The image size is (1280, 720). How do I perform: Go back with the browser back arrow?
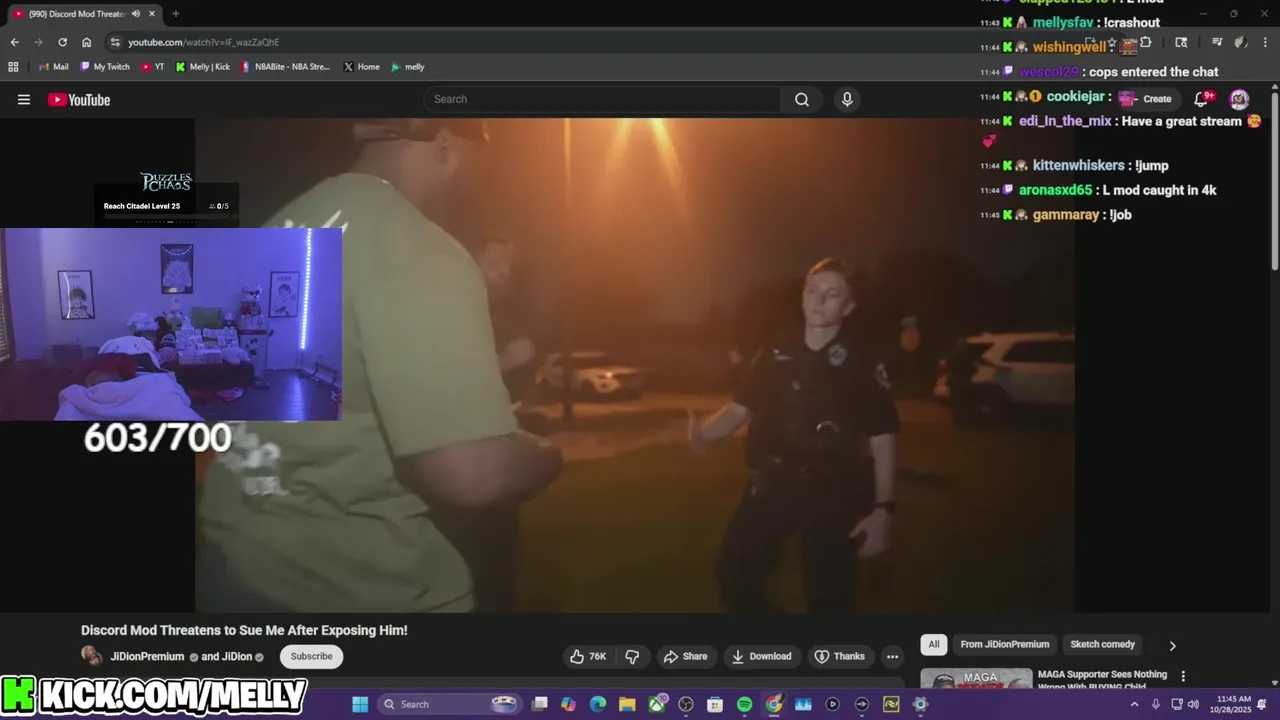click(x=14, y=42)
